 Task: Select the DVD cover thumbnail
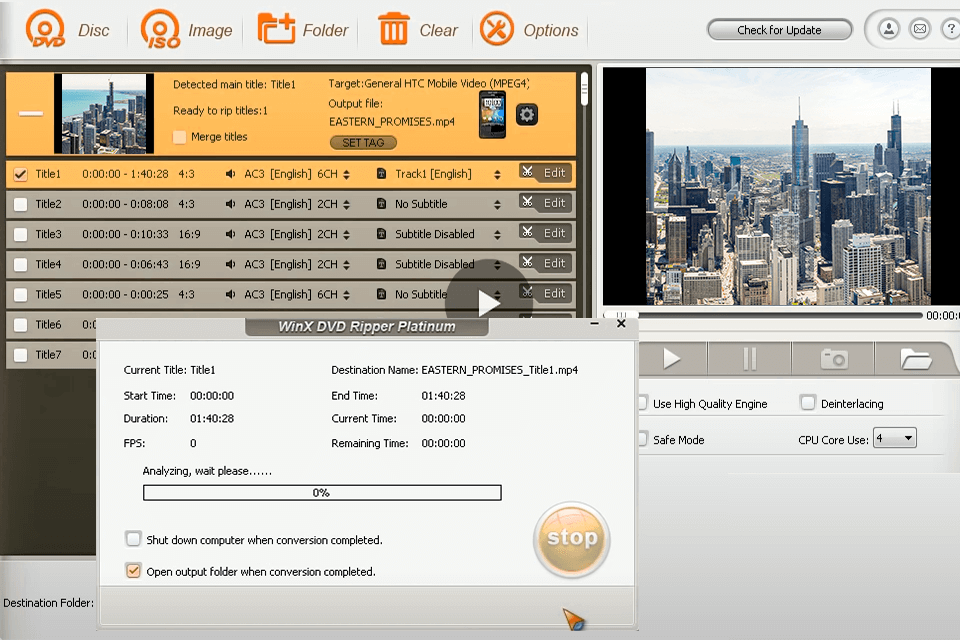tap(105, 112)
